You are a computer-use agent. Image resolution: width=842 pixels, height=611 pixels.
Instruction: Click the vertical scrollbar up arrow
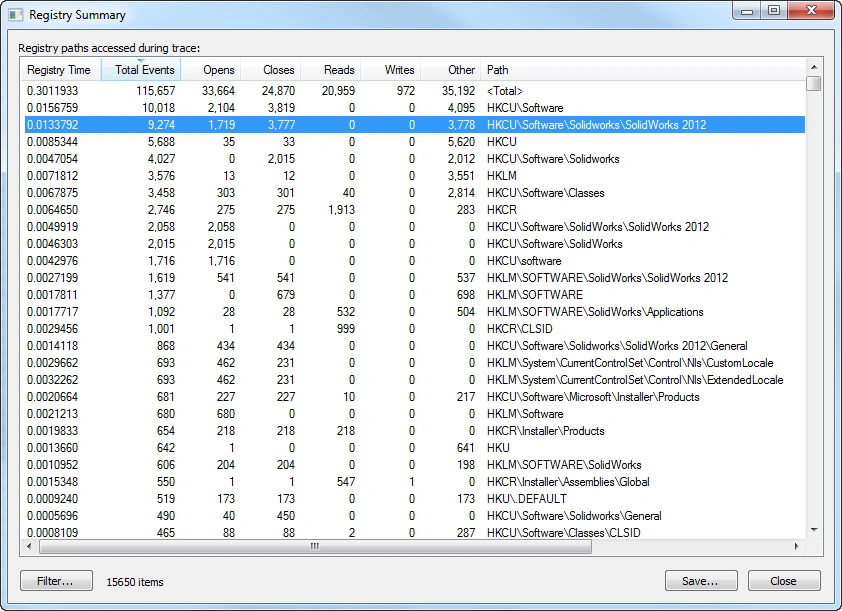point(814,67)
